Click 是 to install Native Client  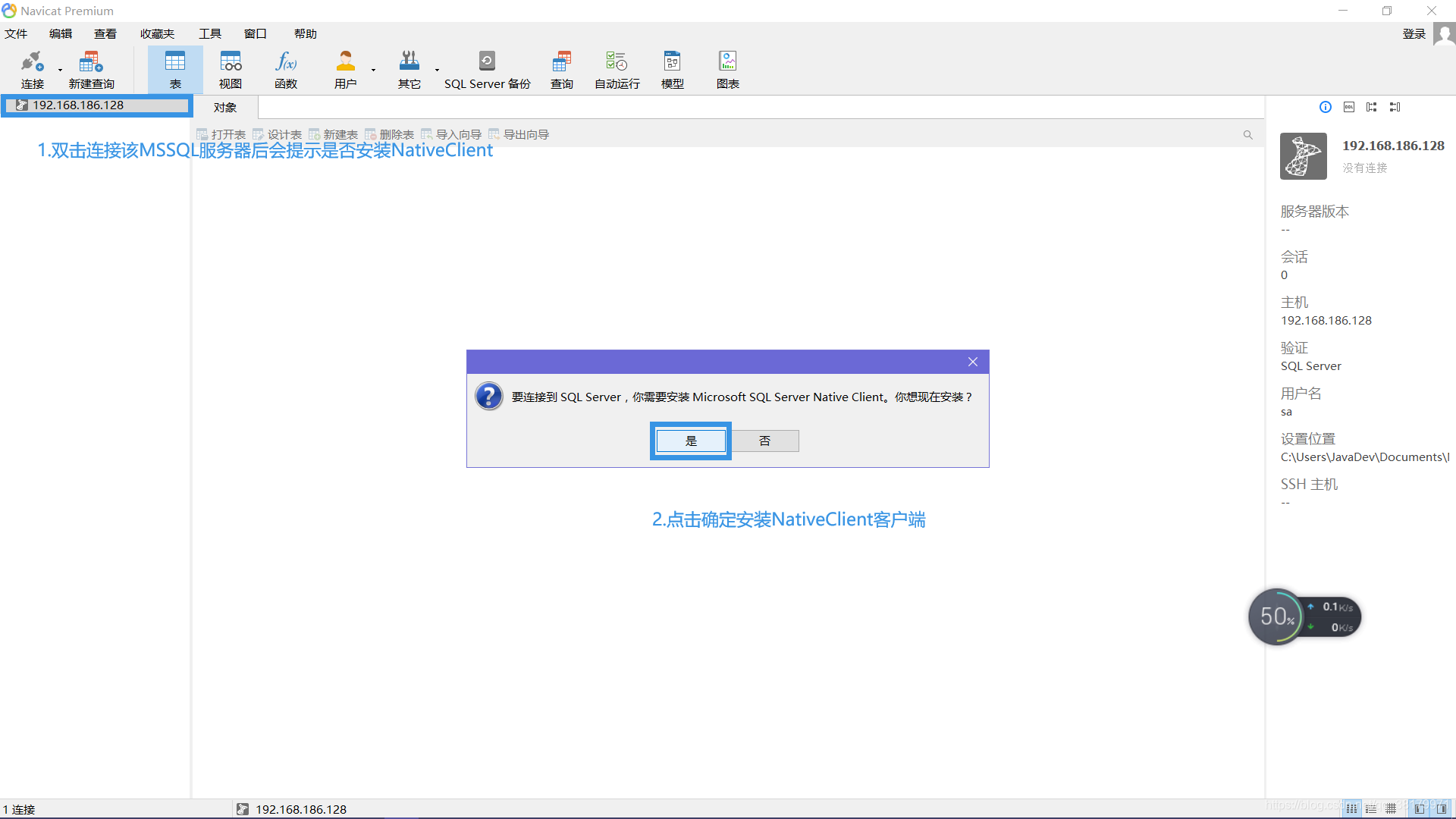pyautogui.click(x=691, y=441)
